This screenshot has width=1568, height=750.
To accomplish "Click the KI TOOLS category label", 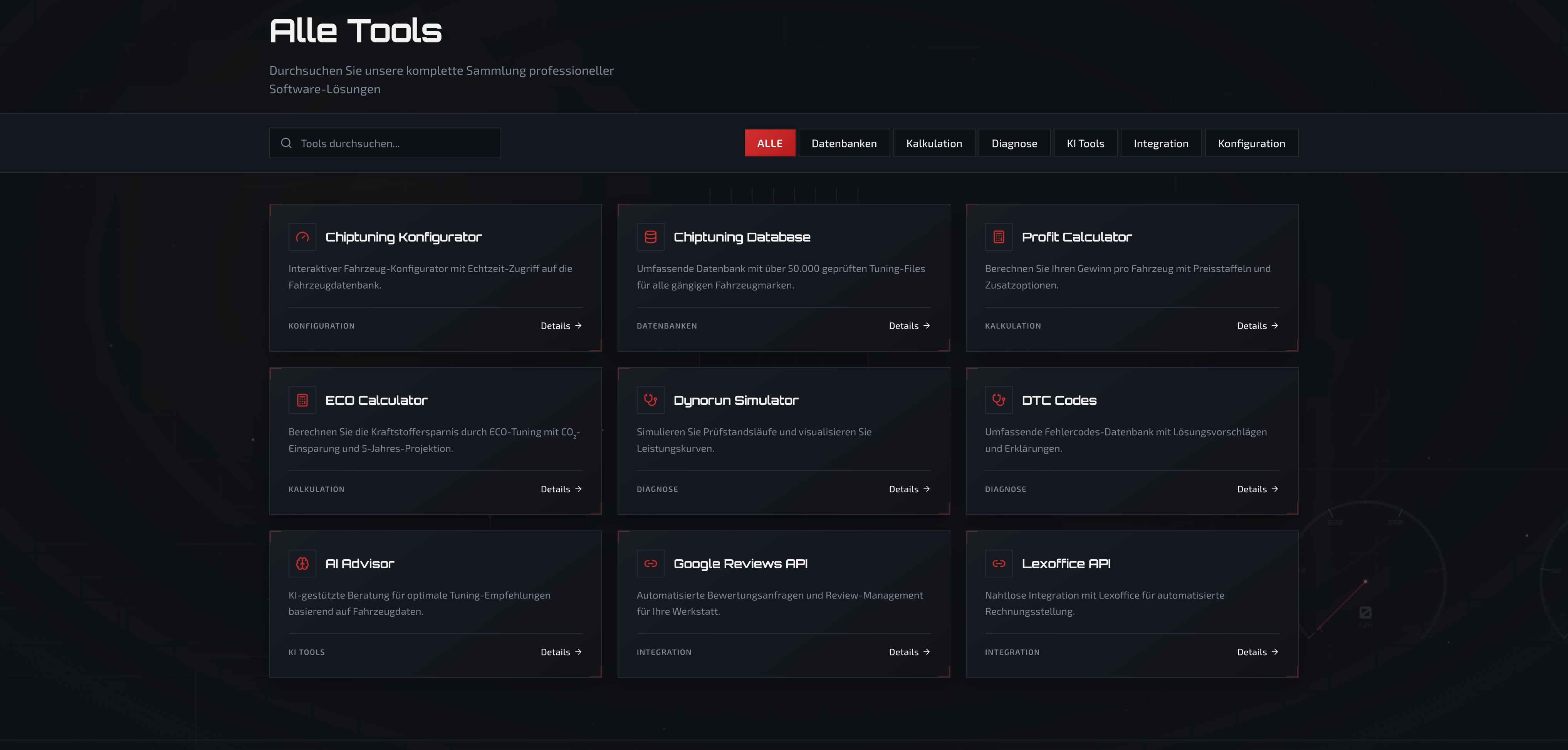I will (307, 652).
